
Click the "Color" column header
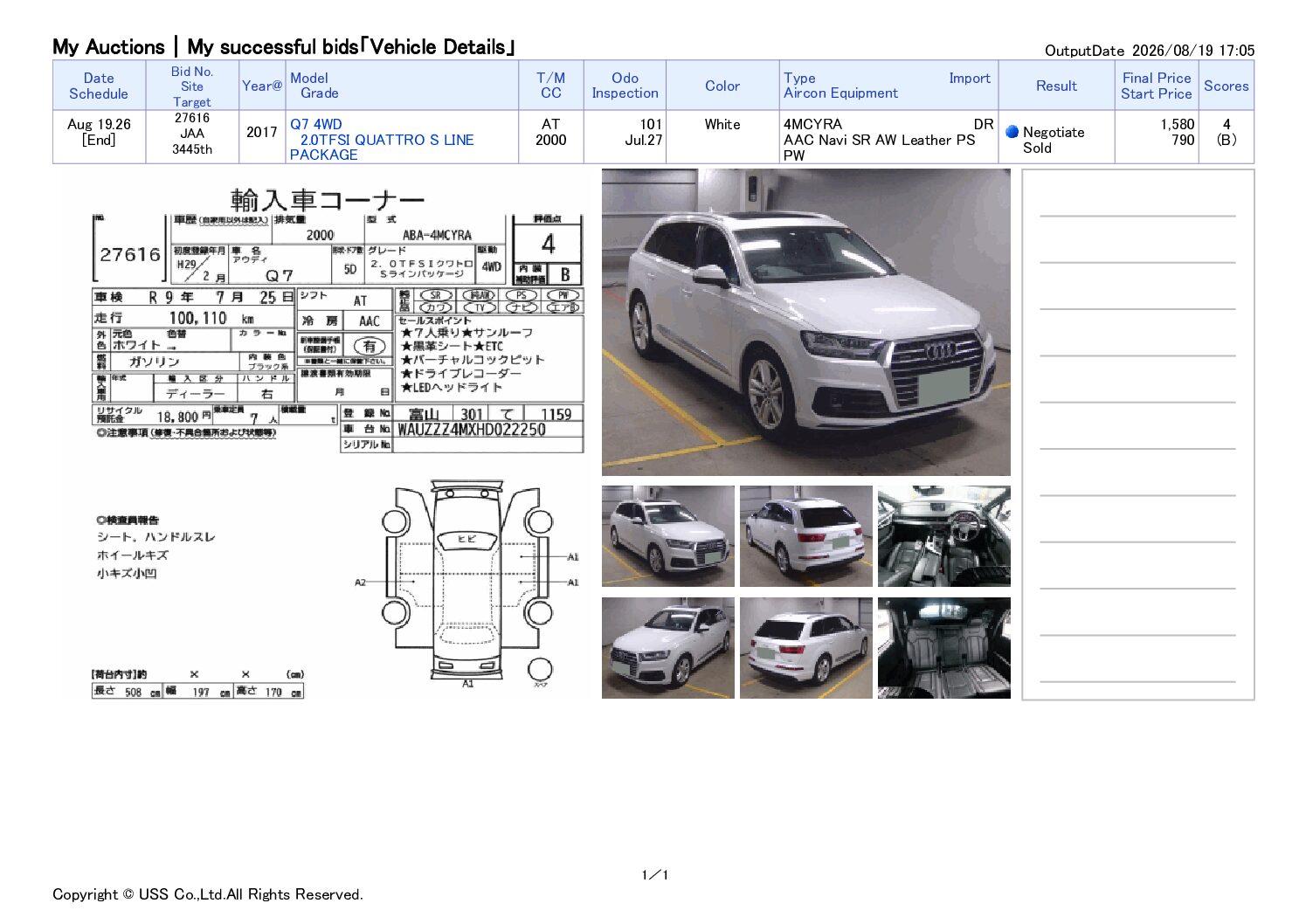pyautogui.click(x=722, y=86)
